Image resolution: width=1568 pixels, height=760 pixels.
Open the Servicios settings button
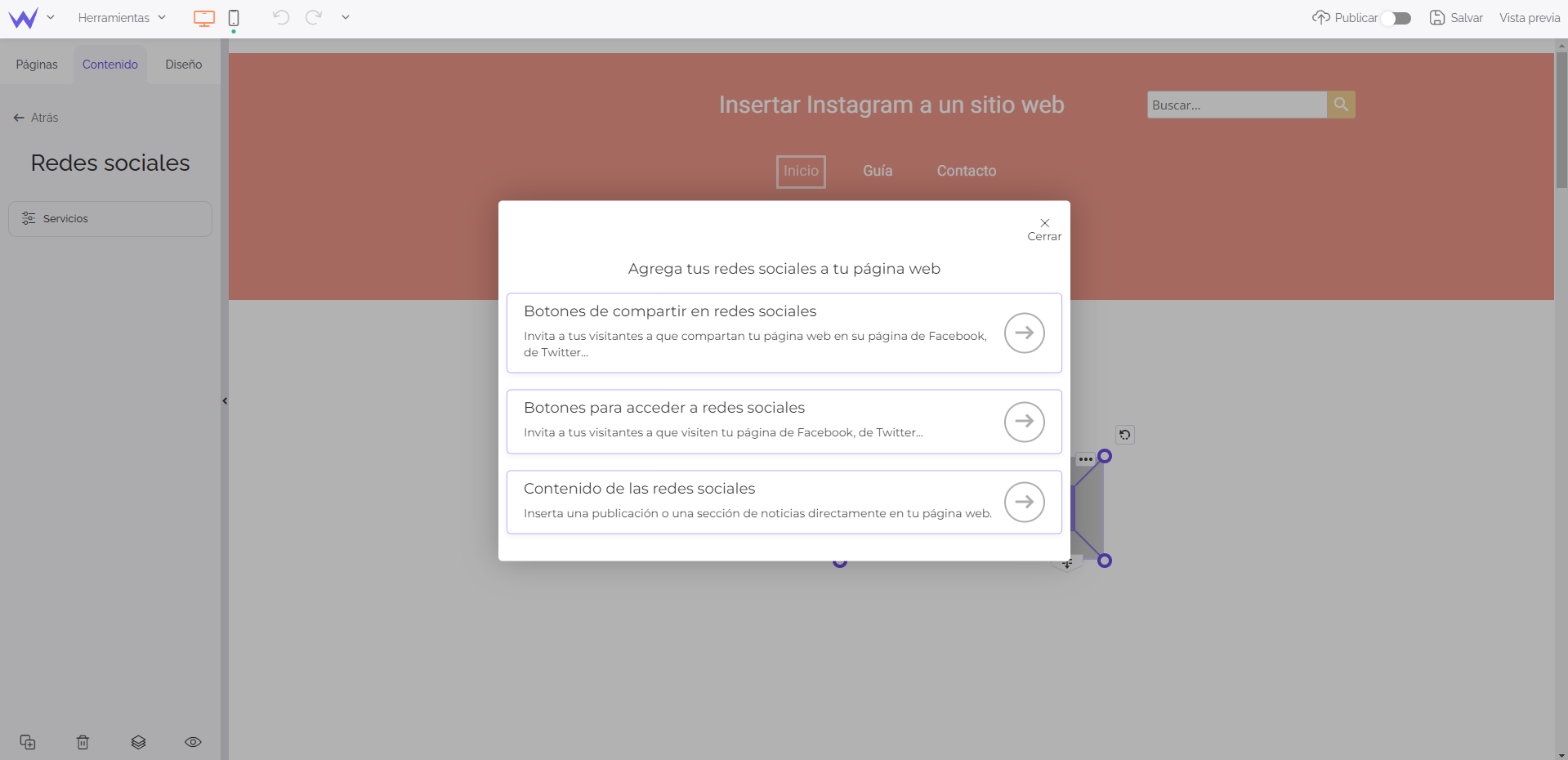(x=110, y=219)
